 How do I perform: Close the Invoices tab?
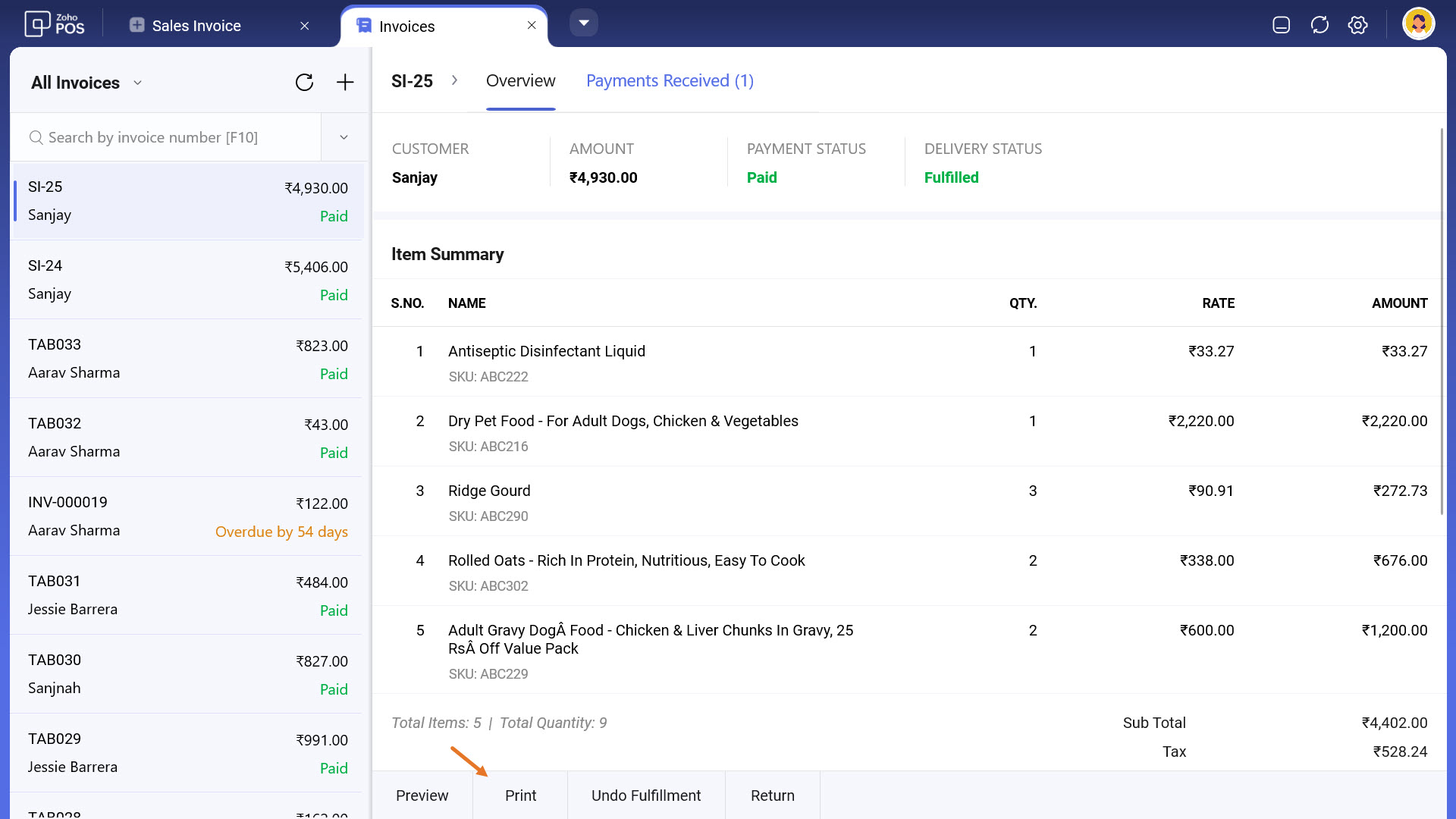coord(532,25)
